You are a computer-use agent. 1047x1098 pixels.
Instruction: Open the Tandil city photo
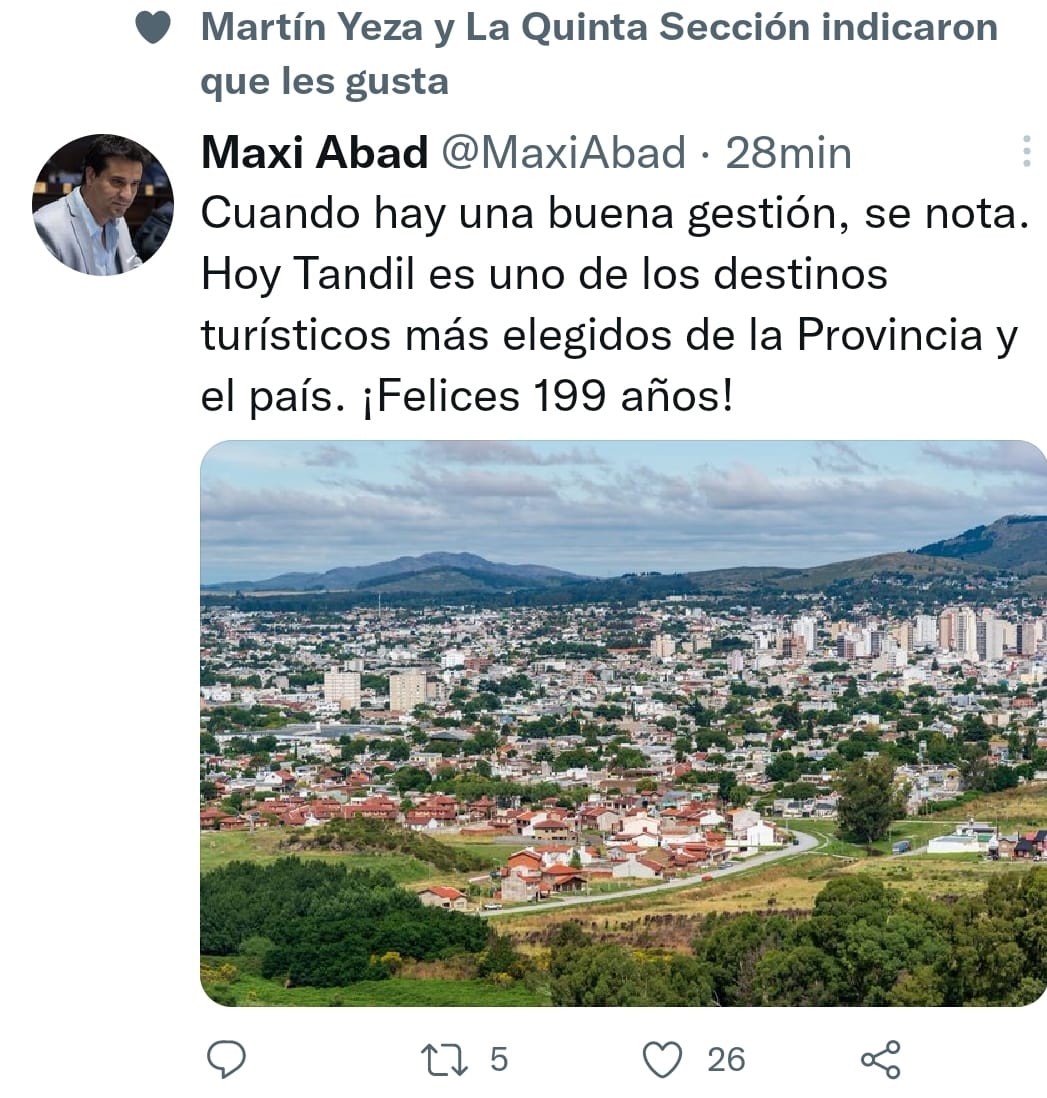point(623,723)
